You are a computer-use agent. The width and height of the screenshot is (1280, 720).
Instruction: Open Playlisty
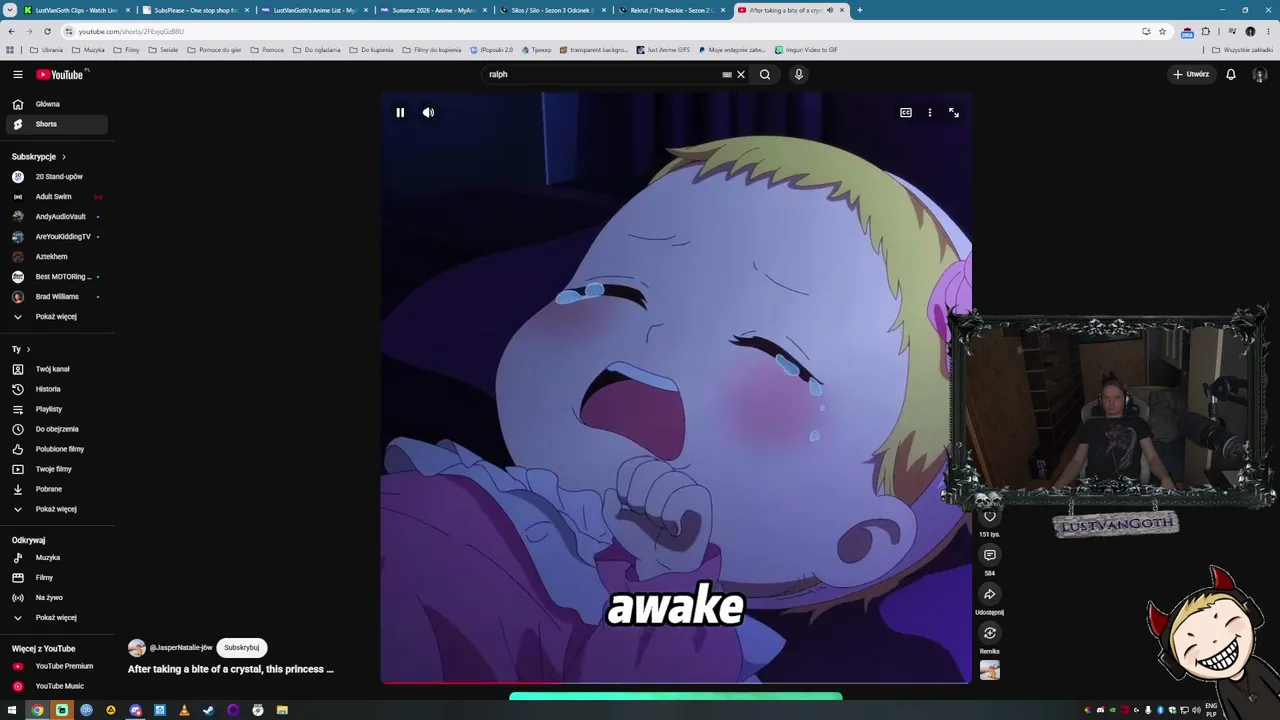[56, 409]
